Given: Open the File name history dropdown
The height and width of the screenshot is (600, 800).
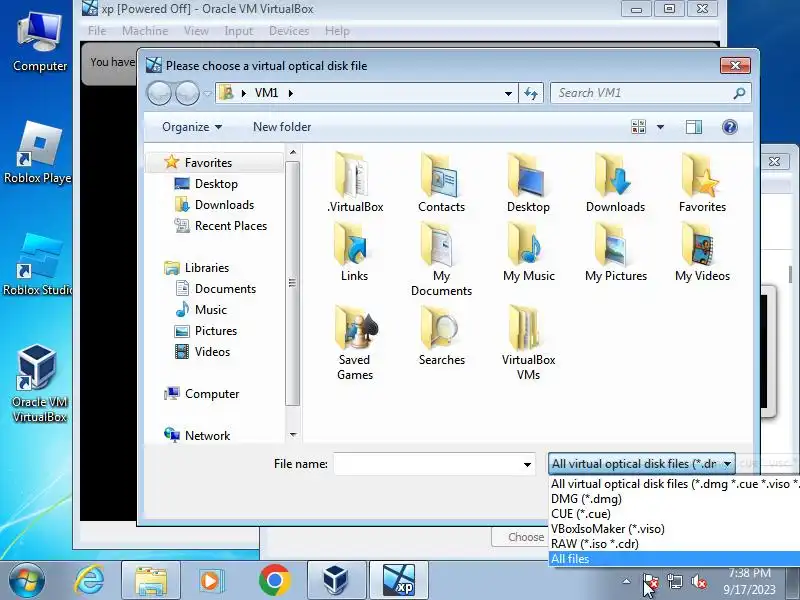Looking at the screenshot, I should [x=527, y=464].
